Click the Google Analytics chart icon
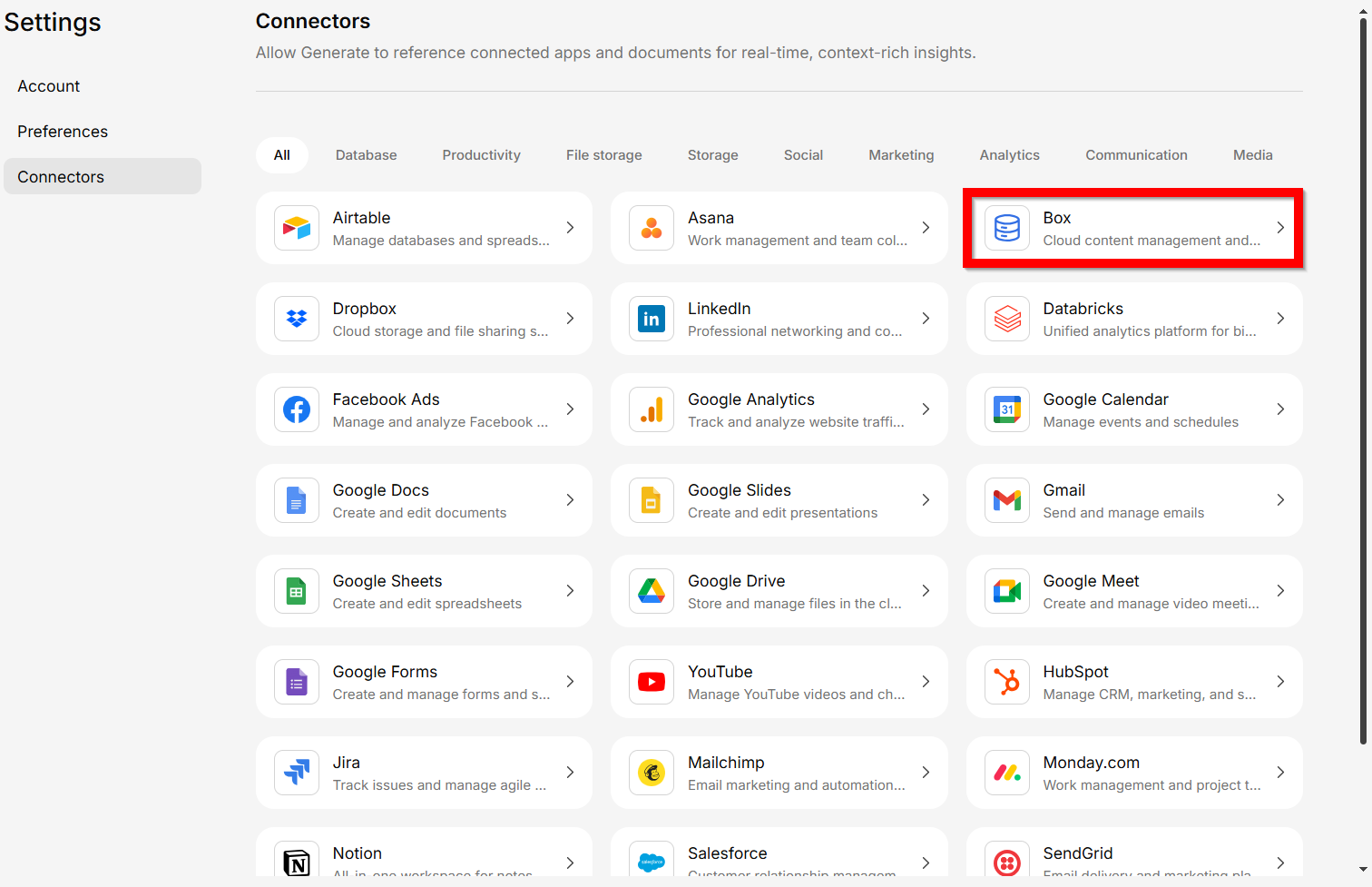1372x887 pixels. (652, 409)
